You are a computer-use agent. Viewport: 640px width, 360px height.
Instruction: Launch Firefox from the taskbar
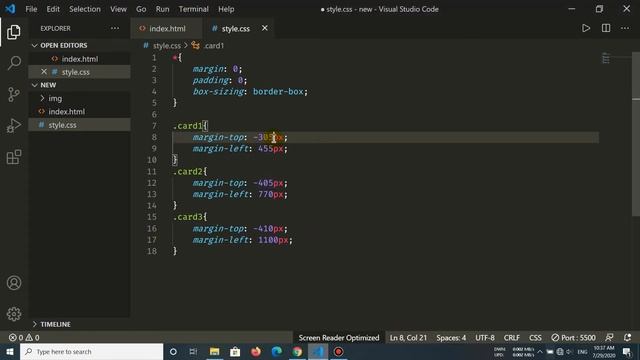pos(256,351)
